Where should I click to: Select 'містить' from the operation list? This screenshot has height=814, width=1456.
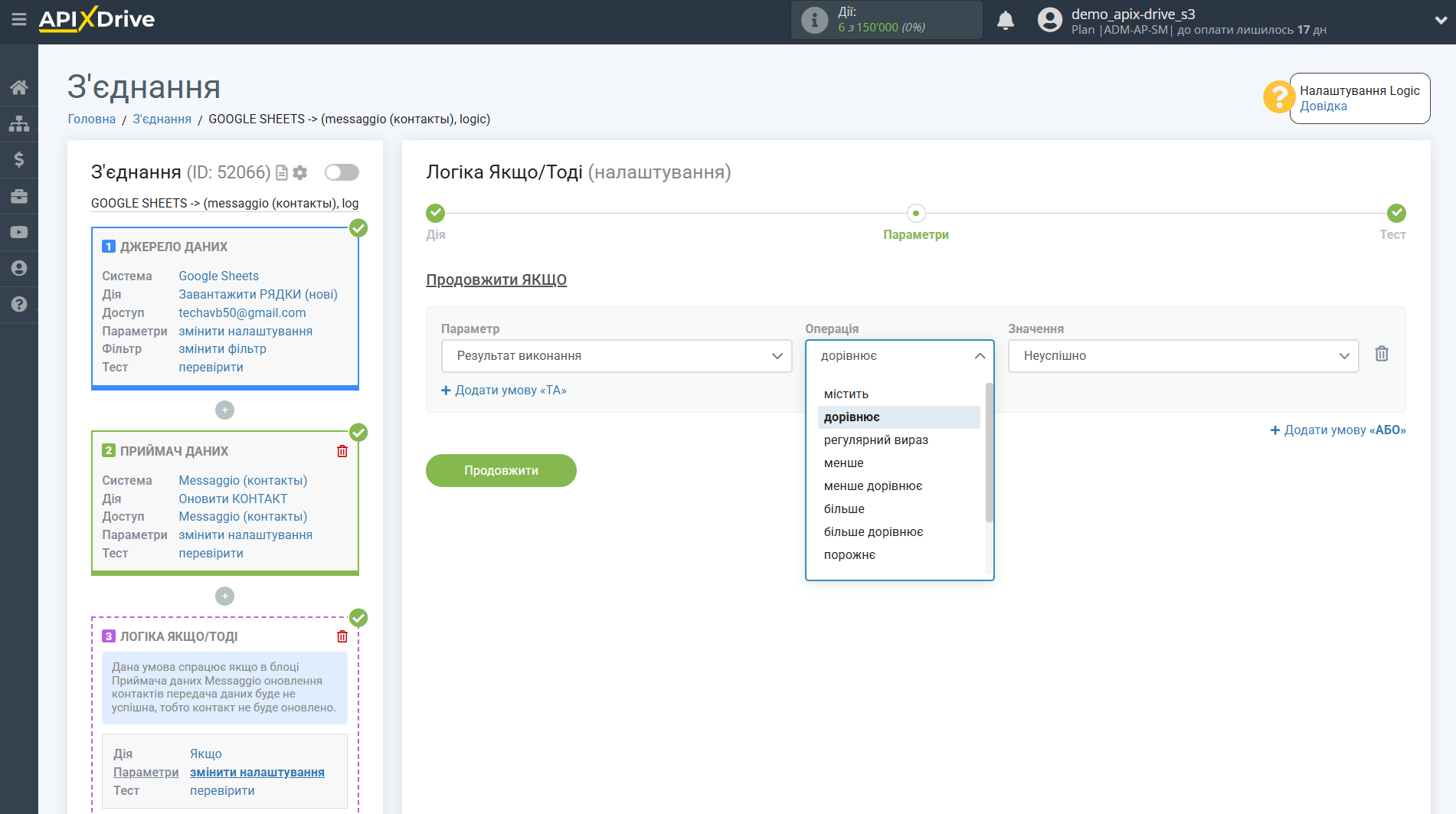[846, 394]
